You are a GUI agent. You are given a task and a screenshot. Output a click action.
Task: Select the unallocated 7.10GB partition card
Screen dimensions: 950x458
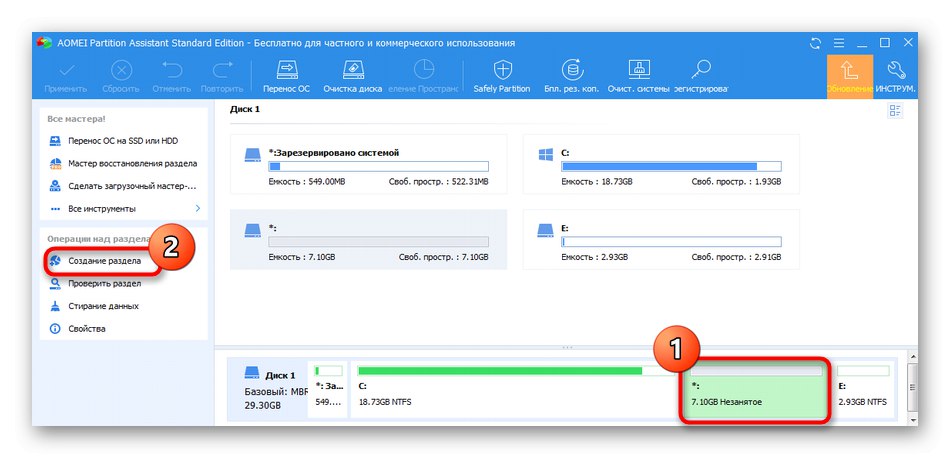tap(368, 239)
